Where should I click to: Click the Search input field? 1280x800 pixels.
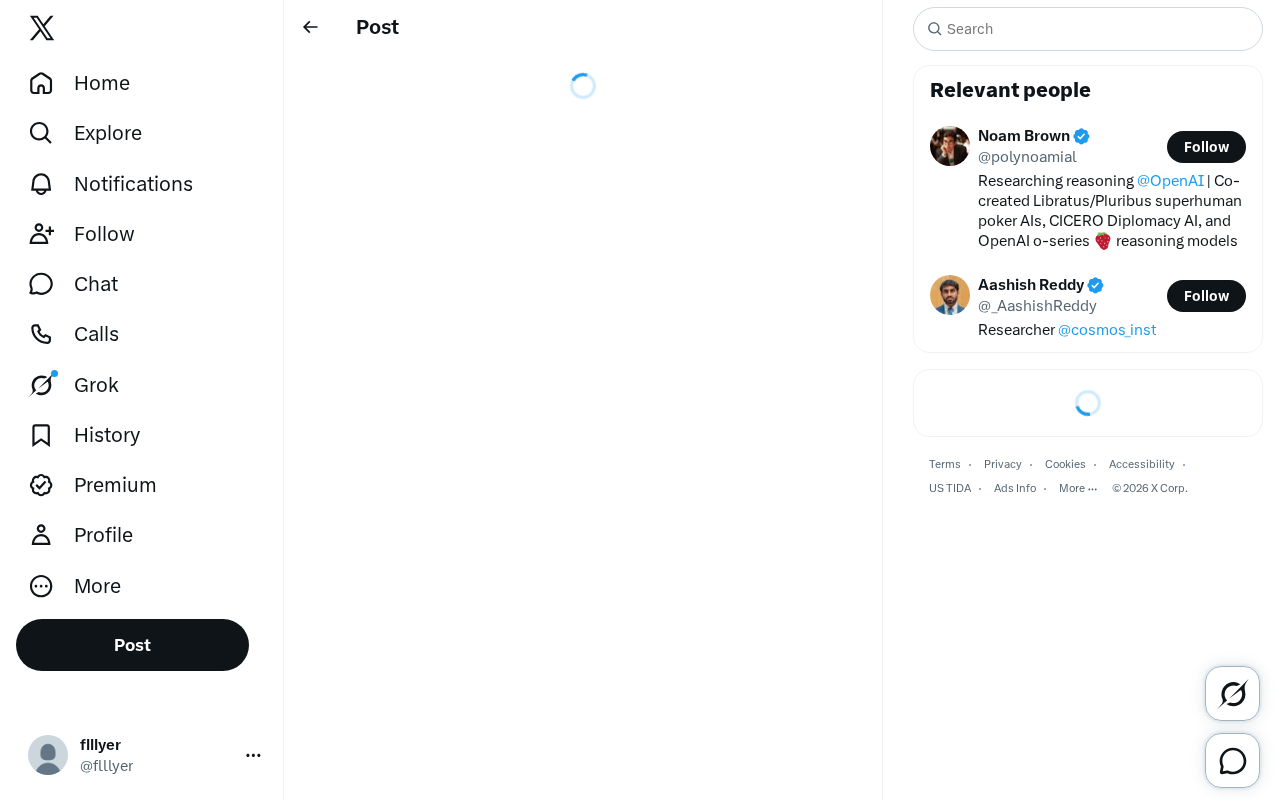(1088, 29)
